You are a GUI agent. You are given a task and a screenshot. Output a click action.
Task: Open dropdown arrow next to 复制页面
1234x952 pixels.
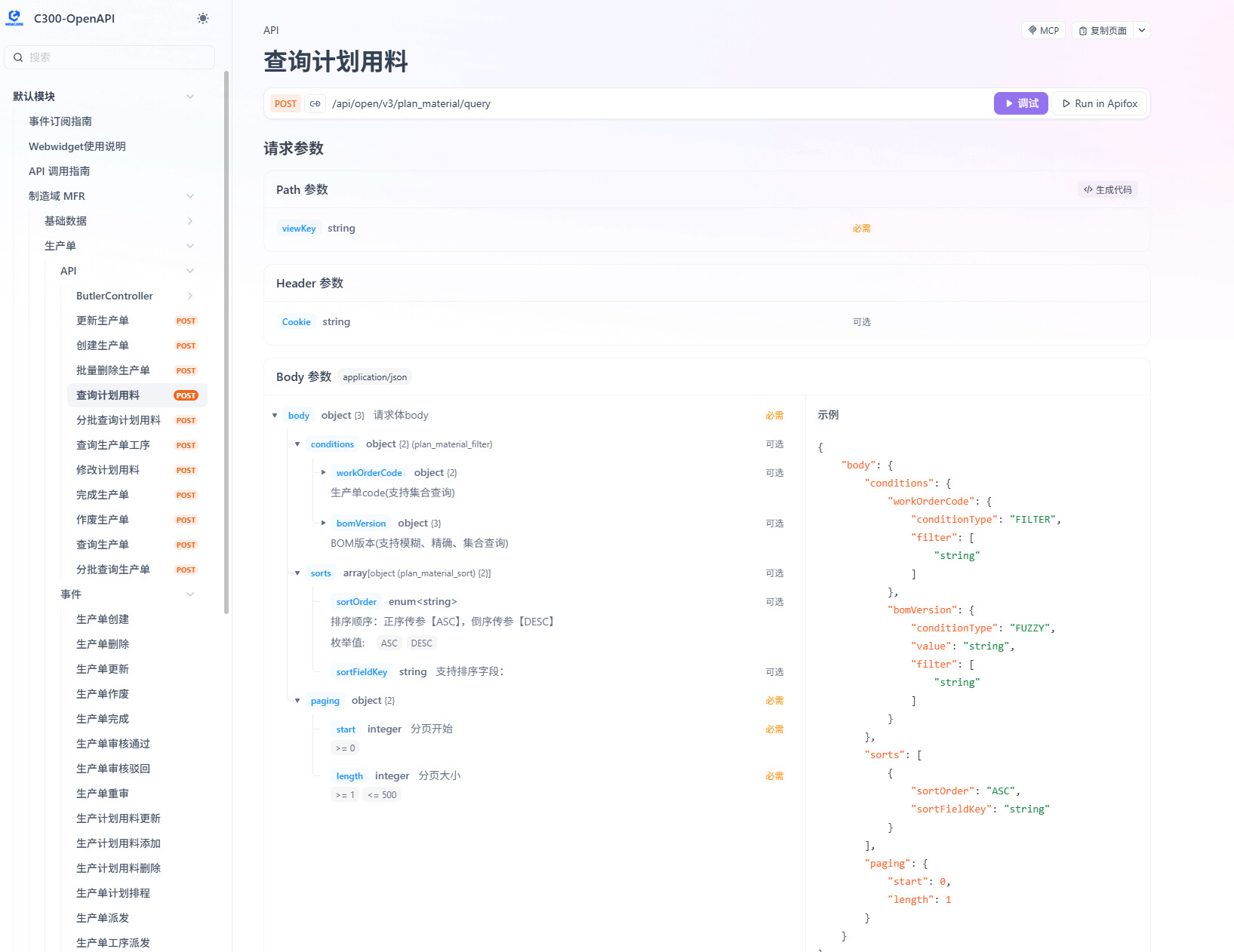tap(1142, 30)
